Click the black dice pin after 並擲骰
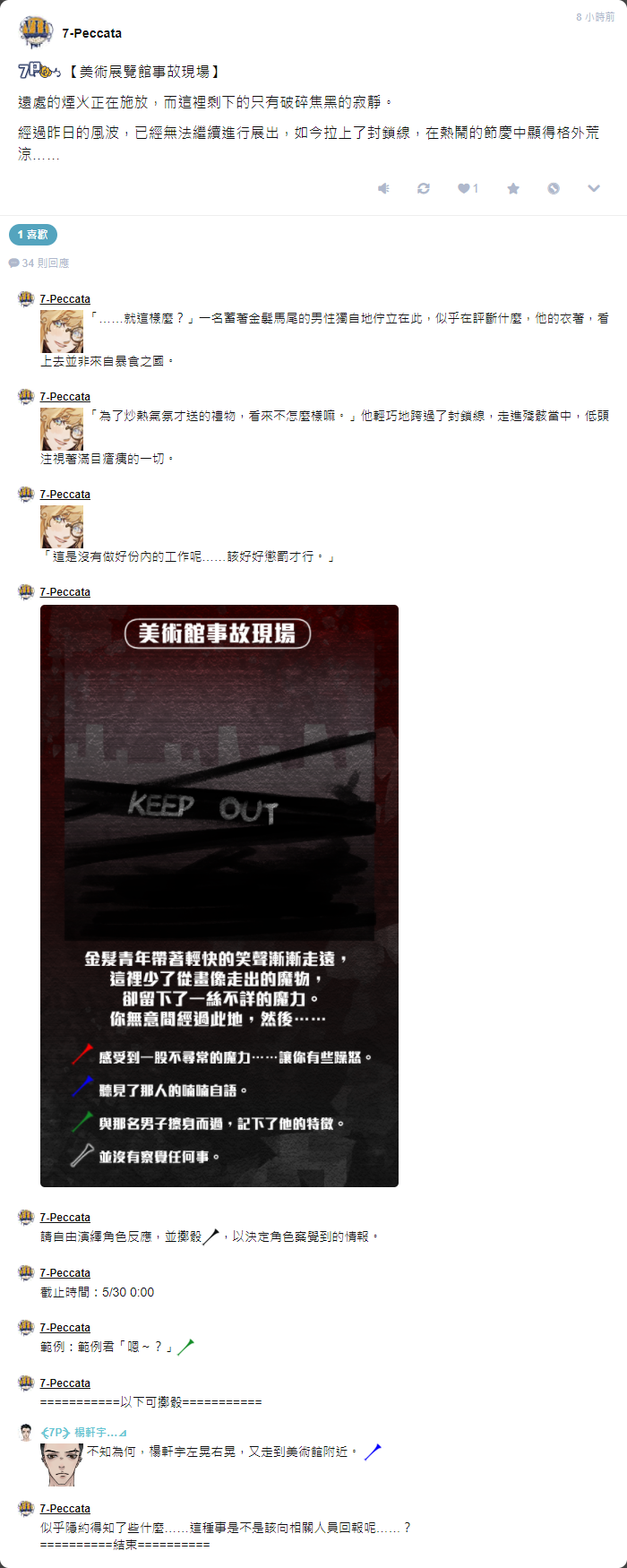The width and height of the screenshot is (627, 1568). tap(210, 1236)
